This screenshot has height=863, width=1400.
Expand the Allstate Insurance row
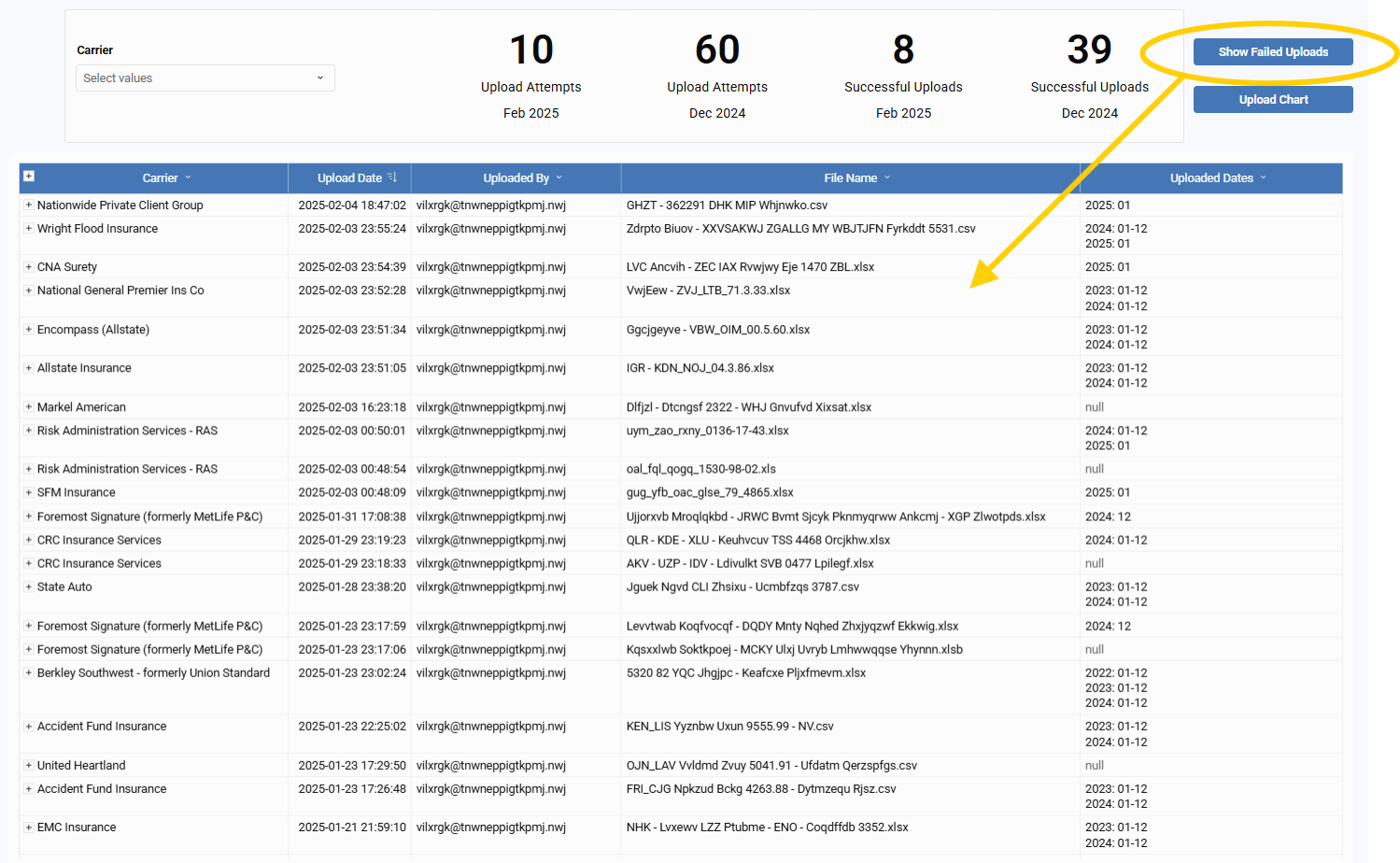coord(29,368)
